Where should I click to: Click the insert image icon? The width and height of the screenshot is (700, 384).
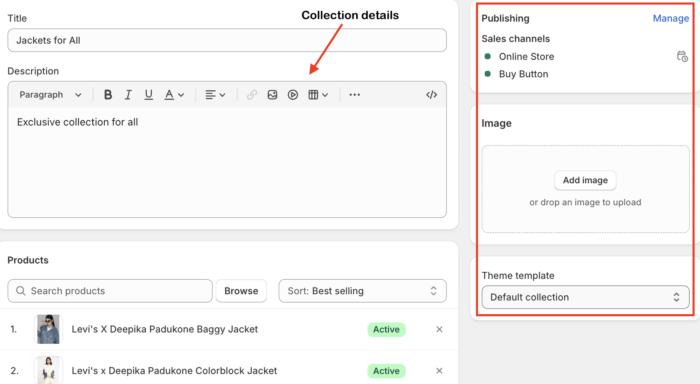(272, 95)
